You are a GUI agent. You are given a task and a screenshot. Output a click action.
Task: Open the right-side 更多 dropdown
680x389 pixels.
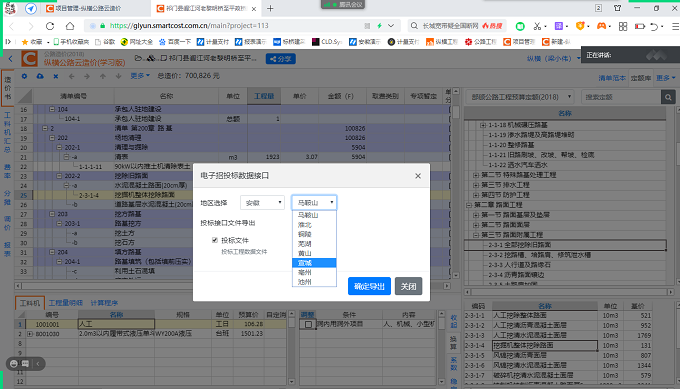coord(665,78)
